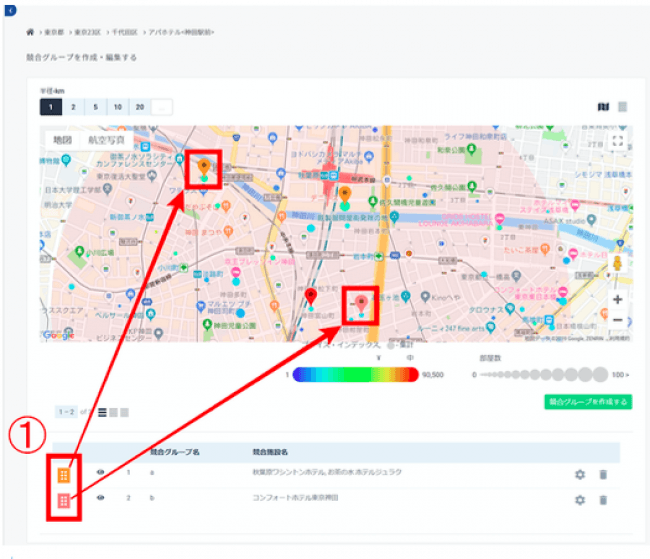Click pink marker for GRIDS Hostel Lounge Akihabara
This screenshot has width=650, height=559.
[x=500, y=219]
